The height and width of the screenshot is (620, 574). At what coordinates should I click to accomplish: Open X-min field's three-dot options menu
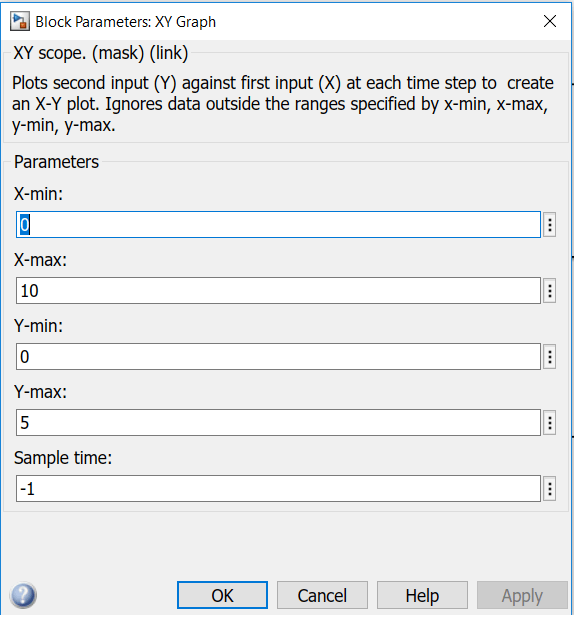[549, 225]
